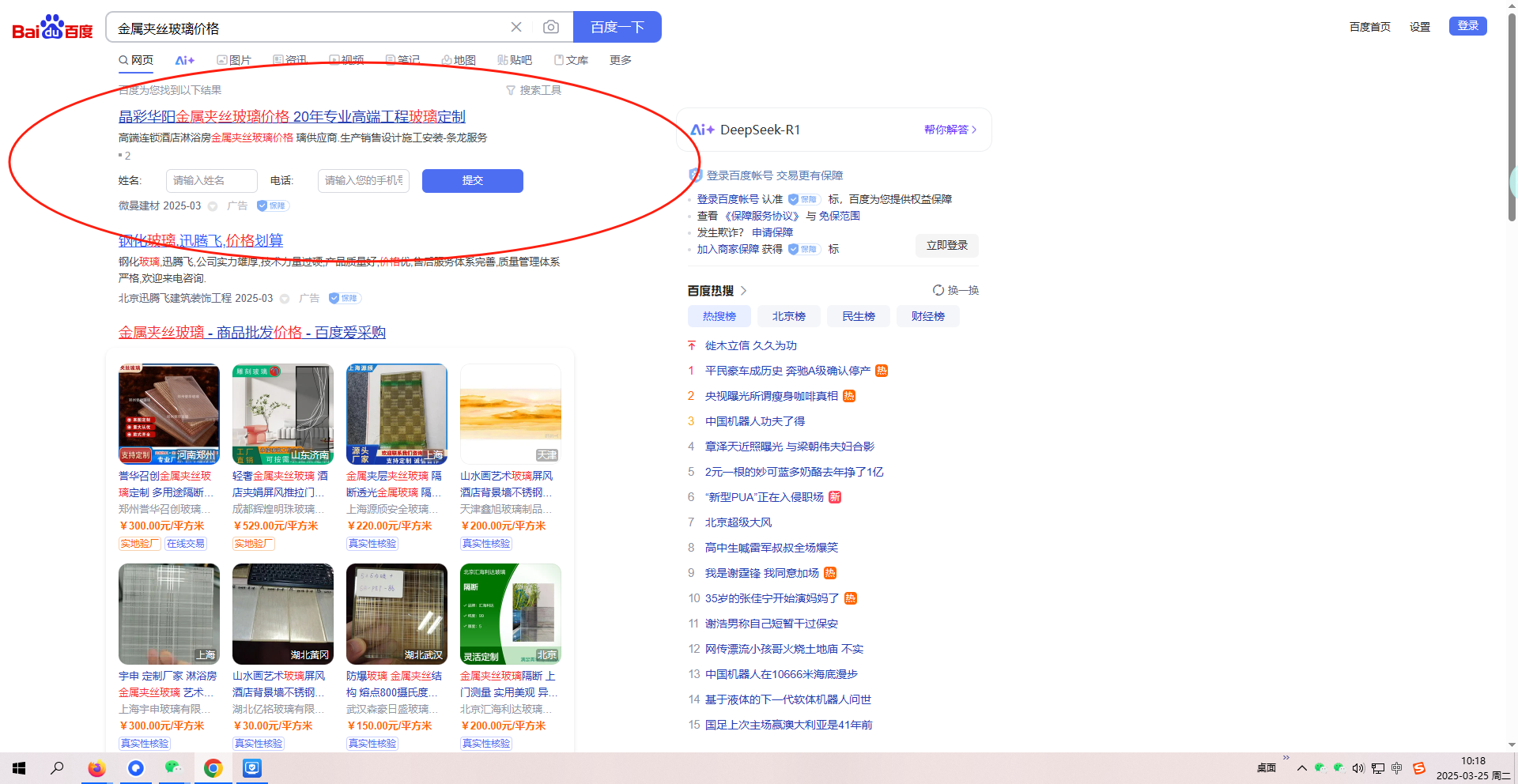Expand 帮你解答 in DeepSeek panel
The height and width of the screenshot is (784, 1518).
tap(950, 130)
